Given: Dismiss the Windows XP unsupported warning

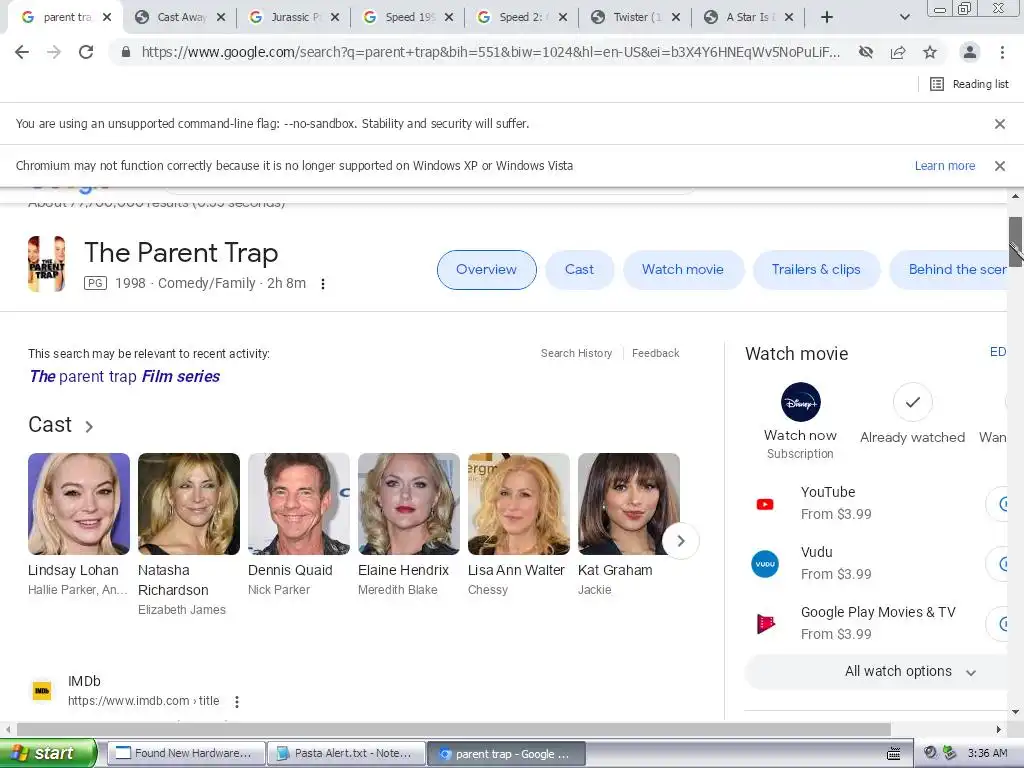Looking at the screenshot, I should pos(999,166).
